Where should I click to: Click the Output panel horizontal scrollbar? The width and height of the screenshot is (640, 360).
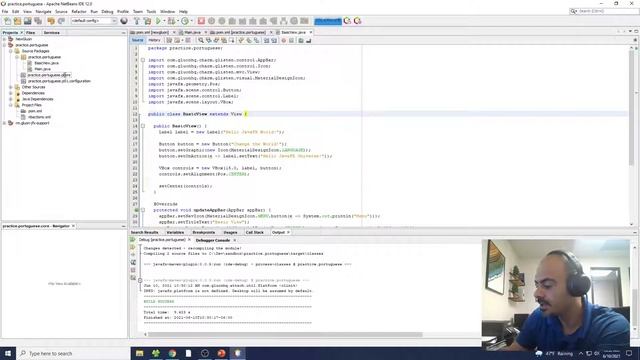coord(285,334)
